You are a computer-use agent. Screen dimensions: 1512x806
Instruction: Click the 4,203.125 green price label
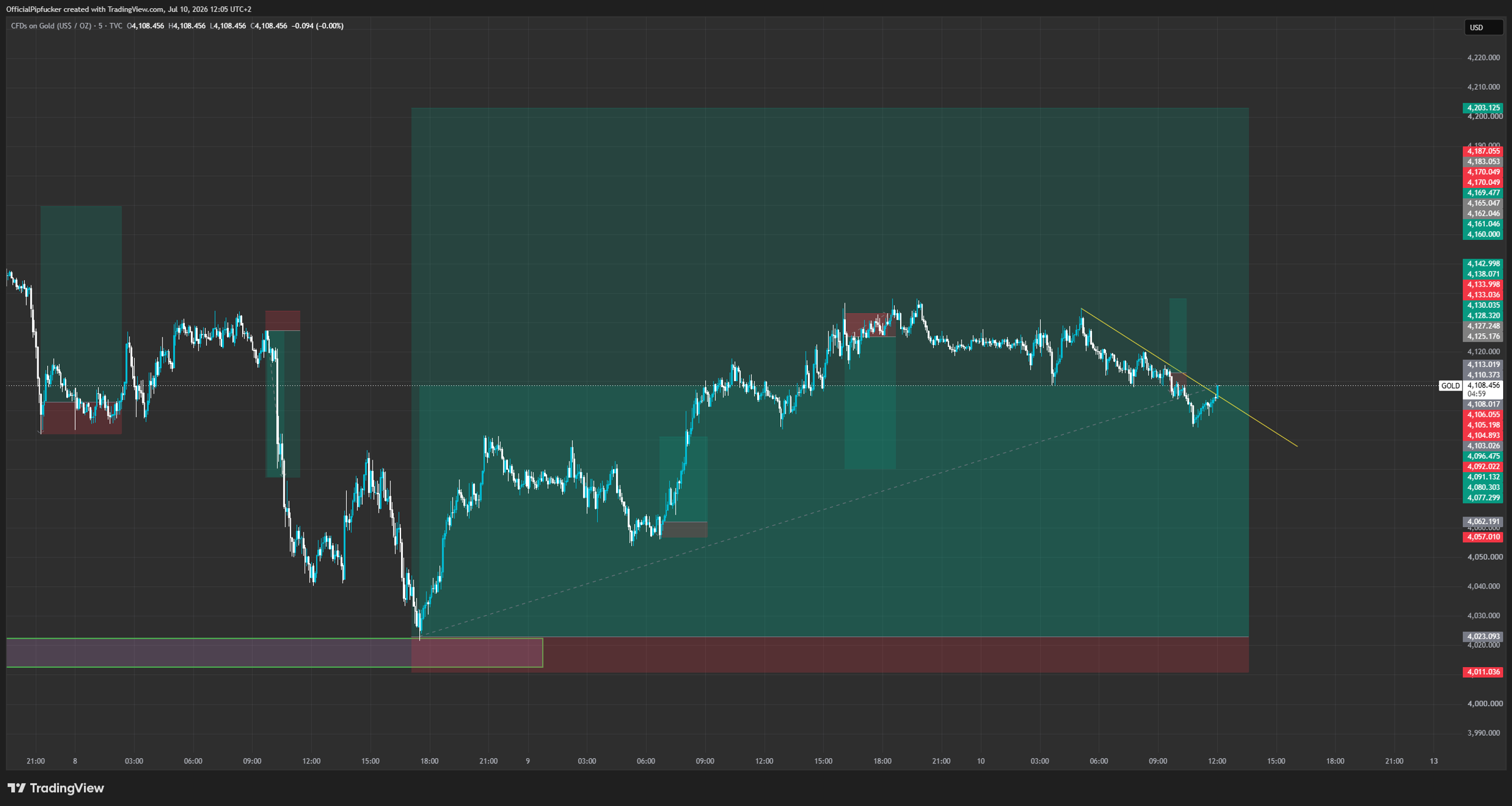pos(1483,108)
